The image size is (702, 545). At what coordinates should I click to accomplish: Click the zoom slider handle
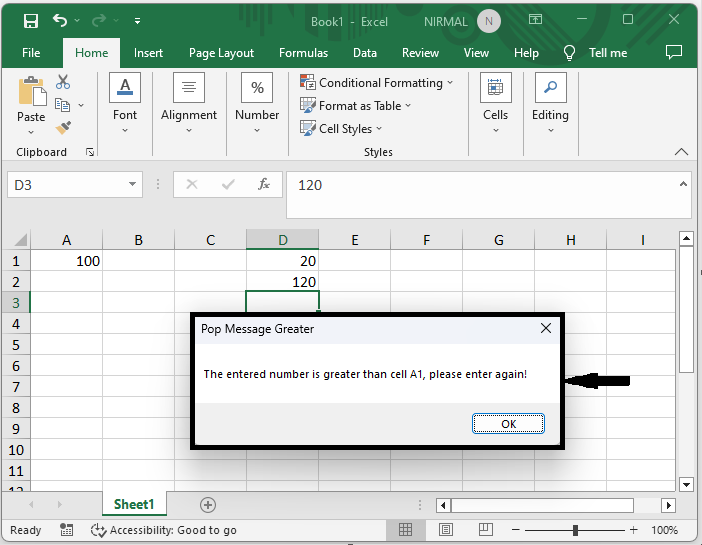click(575, 530)
